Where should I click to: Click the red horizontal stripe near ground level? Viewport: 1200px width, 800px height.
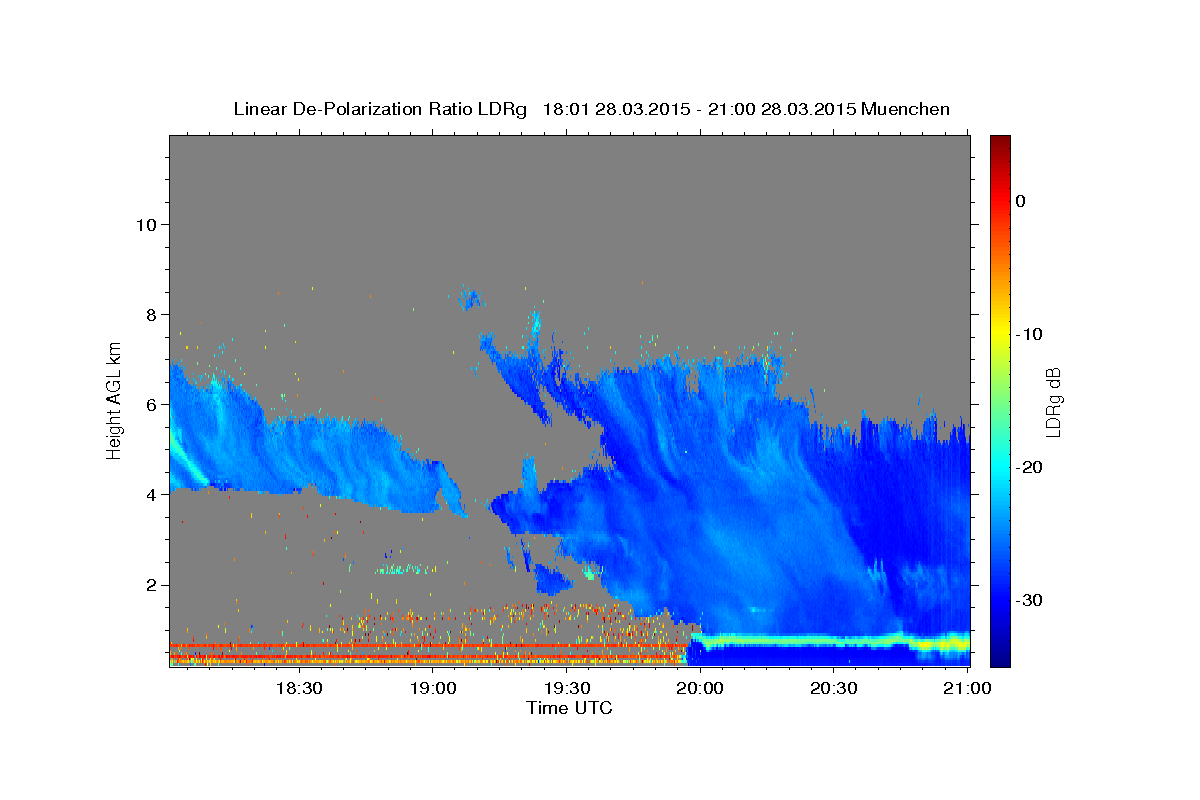[428, 647]
